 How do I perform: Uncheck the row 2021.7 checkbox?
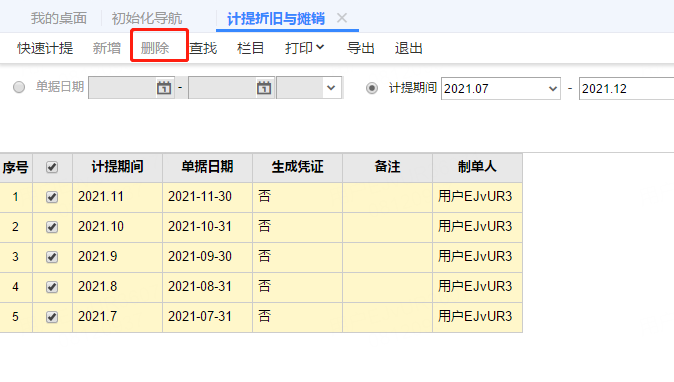52,317
